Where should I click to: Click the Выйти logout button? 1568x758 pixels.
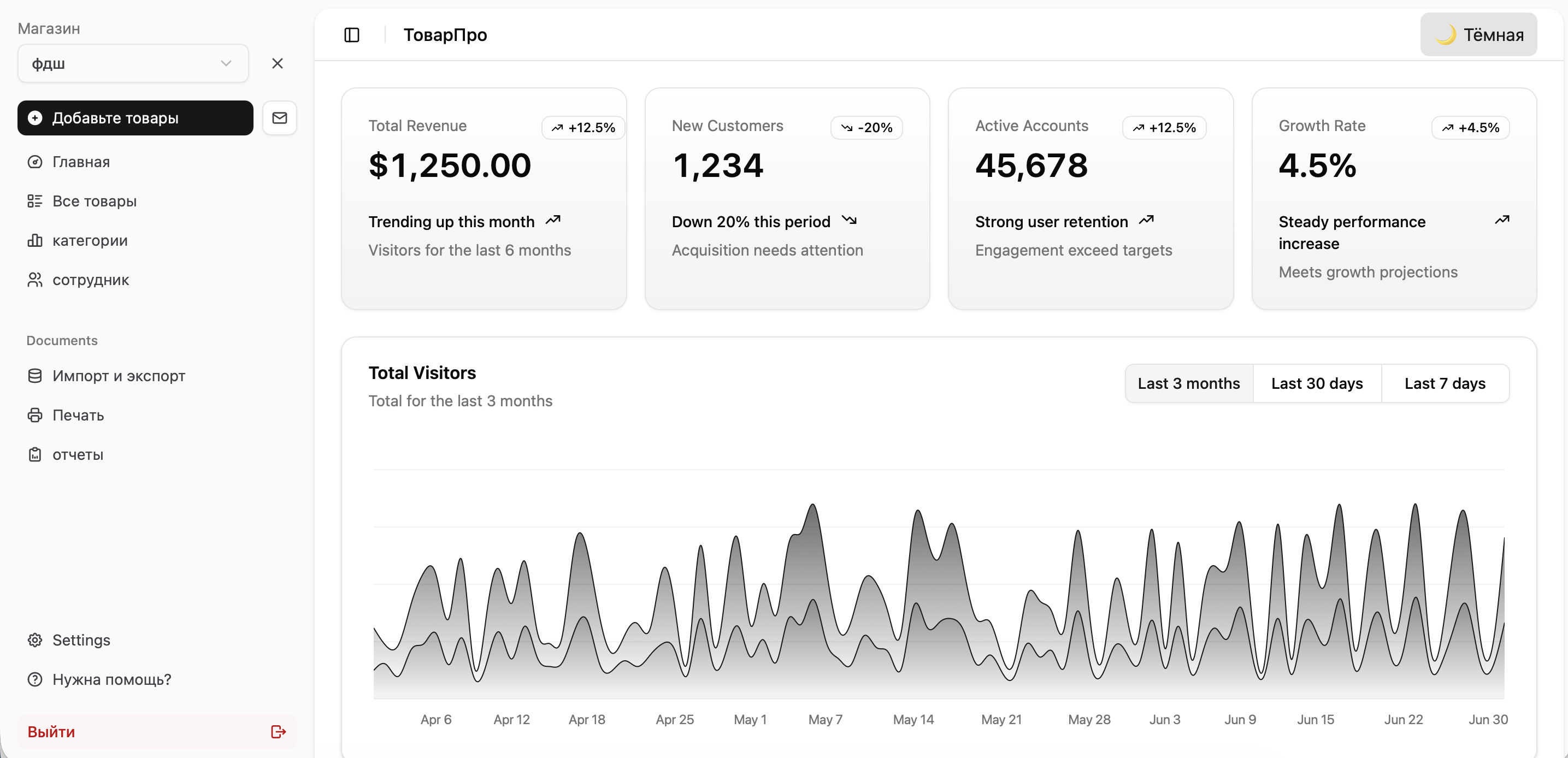[51, 732]
